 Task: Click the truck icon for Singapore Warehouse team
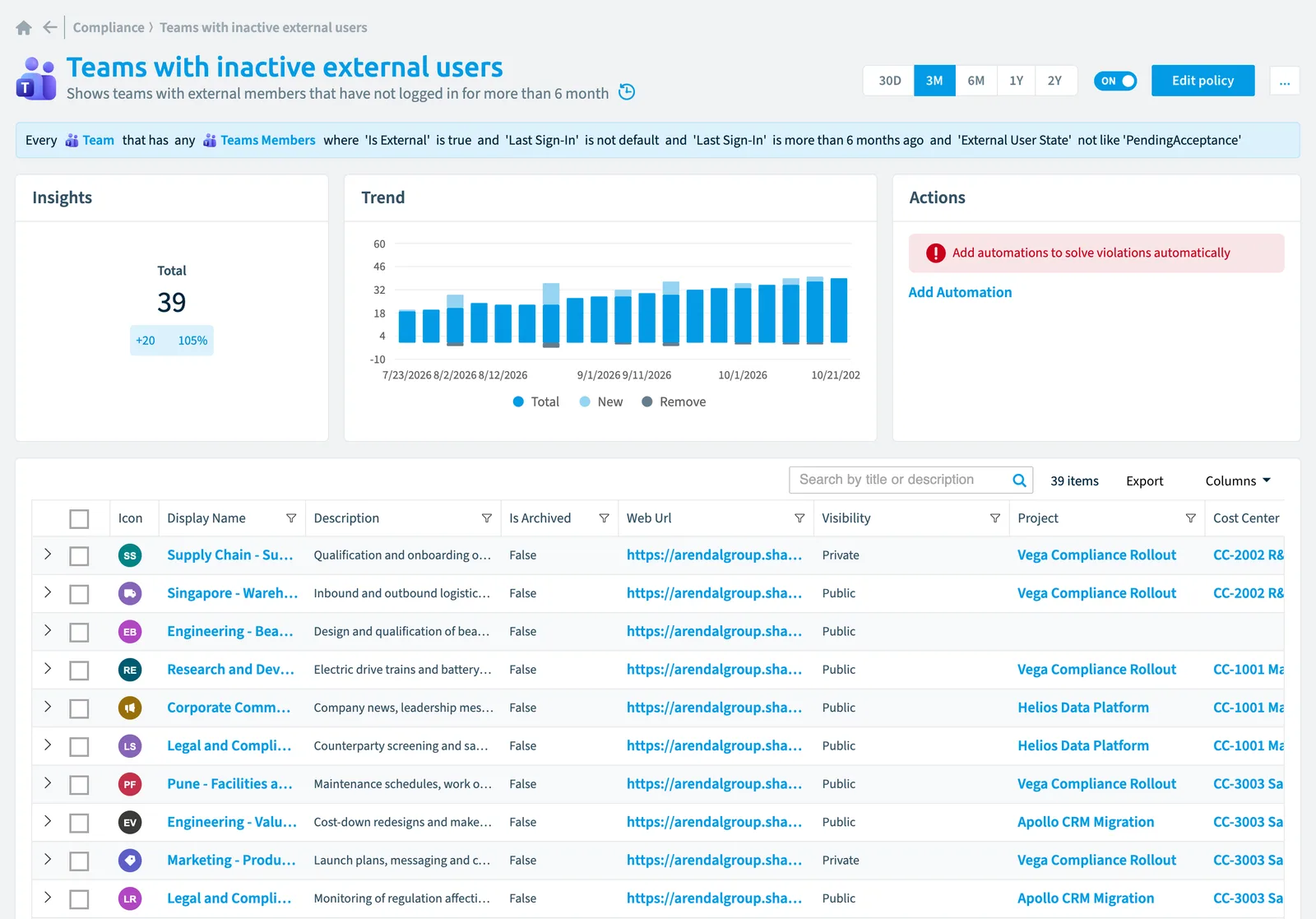click(130, 593)
